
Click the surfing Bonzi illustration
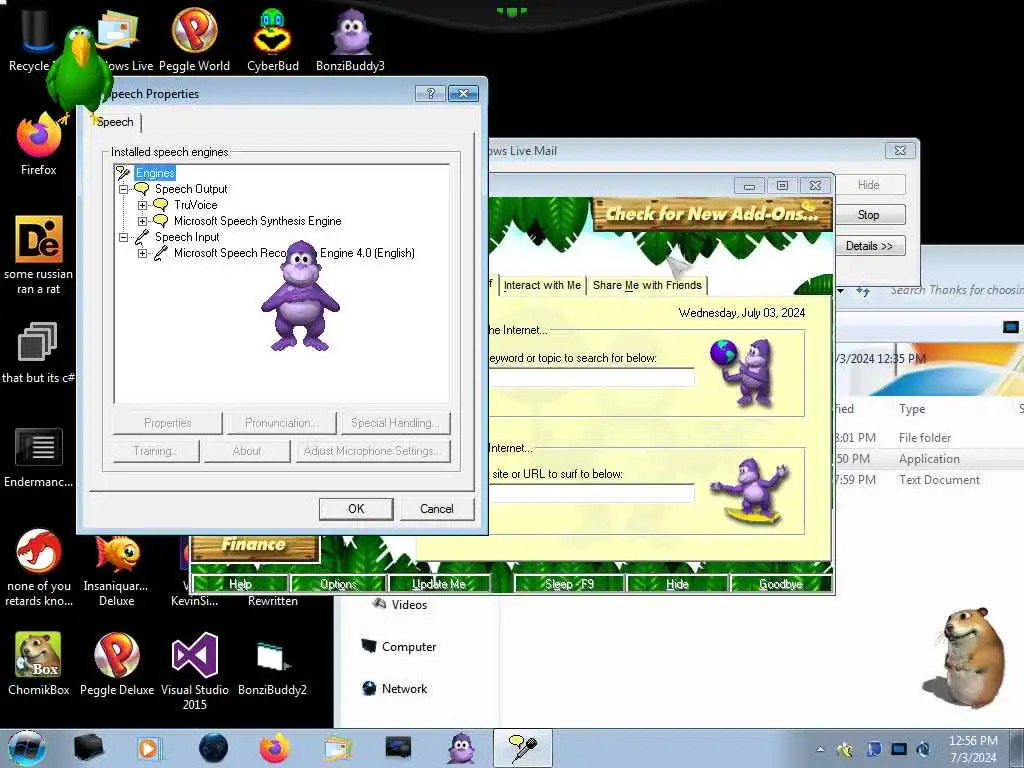(x=750, y=490)
